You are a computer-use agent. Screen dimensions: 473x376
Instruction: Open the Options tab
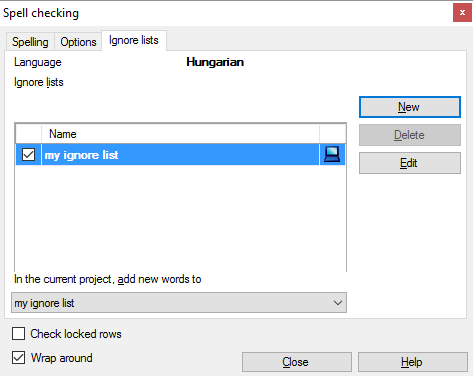click(78, 42)
